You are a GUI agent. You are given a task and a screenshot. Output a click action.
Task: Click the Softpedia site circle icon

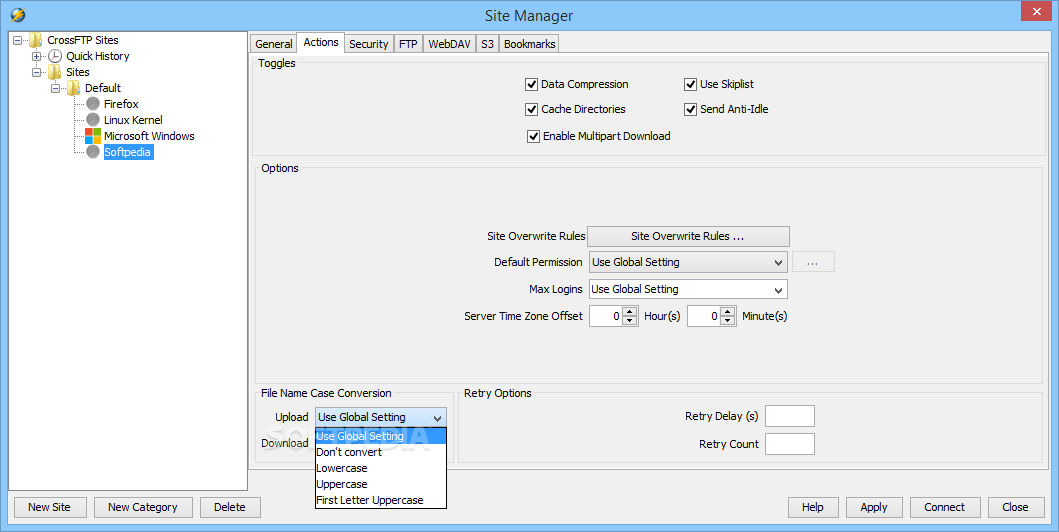coord(93,152)
